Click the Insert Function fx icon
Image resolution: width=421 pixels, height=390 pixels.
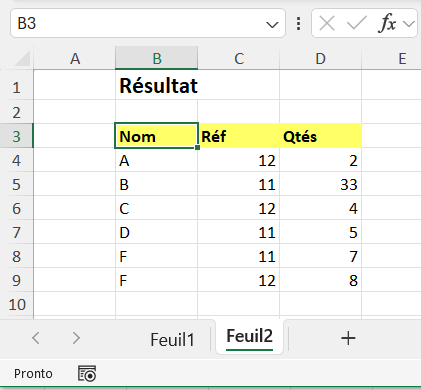click(x=387, y=23)
